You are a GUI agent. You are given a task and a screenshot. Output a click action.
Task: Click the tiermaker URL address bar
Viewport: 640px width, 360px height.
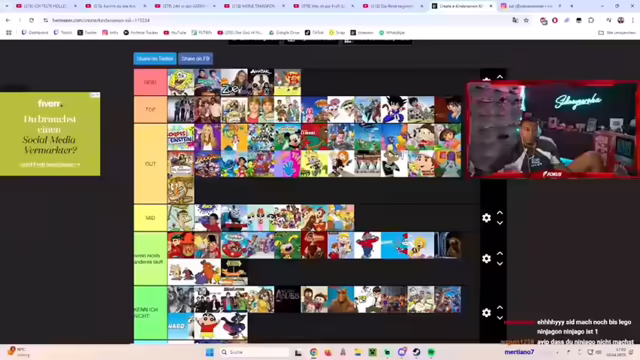tap(278, 20)
